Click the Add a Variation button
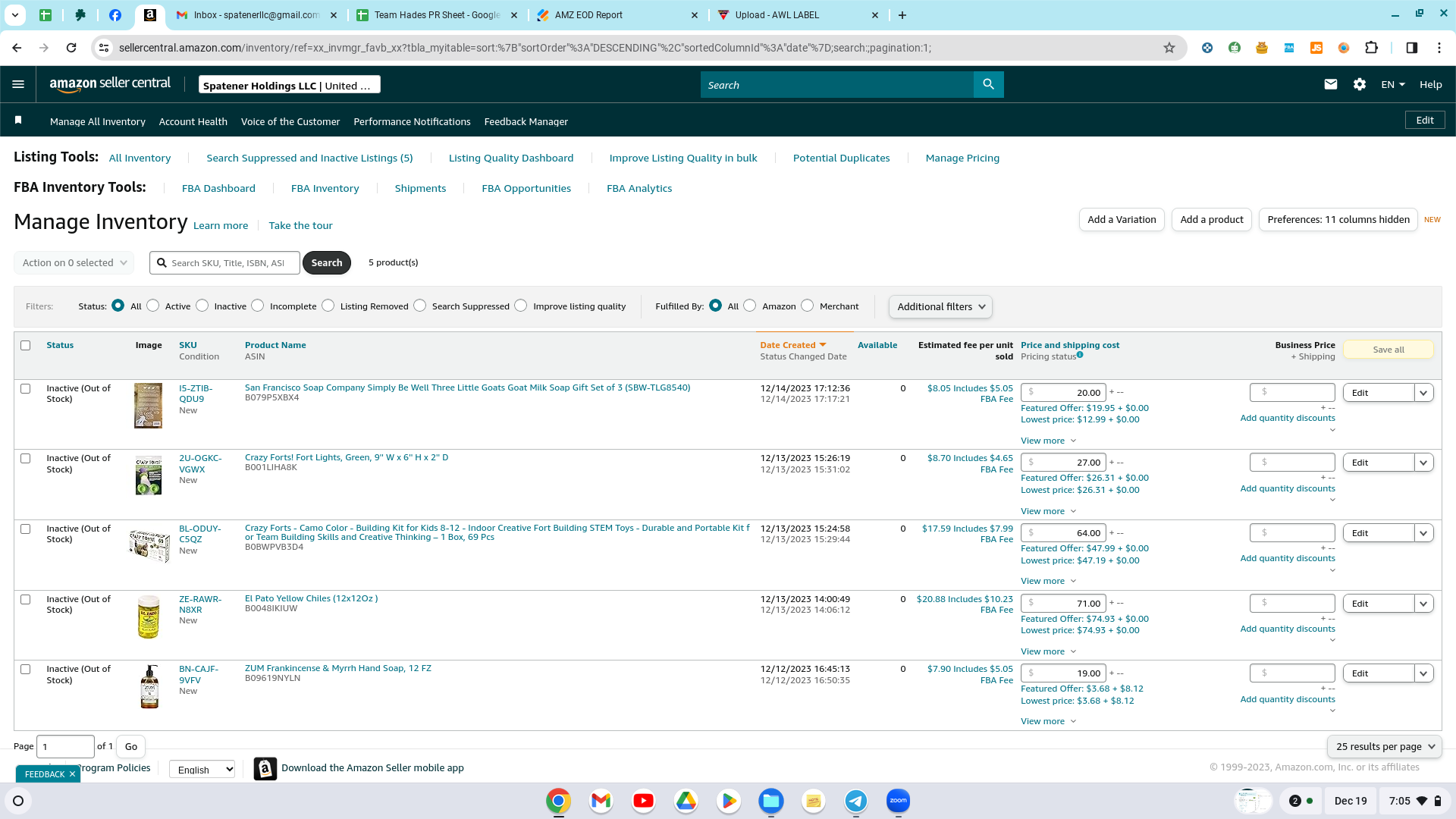The height and width of the screenshot is (819, 1456). point(1122,220)
